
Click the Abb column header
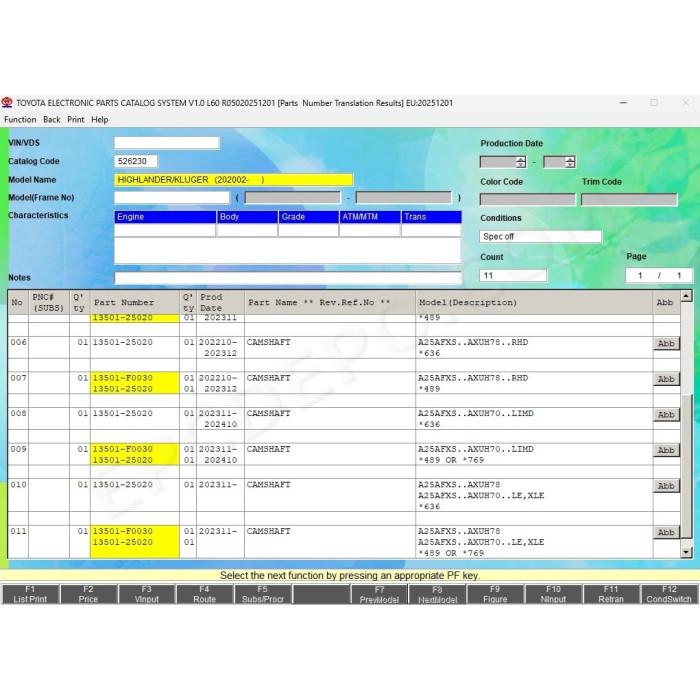(x=666, y=303)
